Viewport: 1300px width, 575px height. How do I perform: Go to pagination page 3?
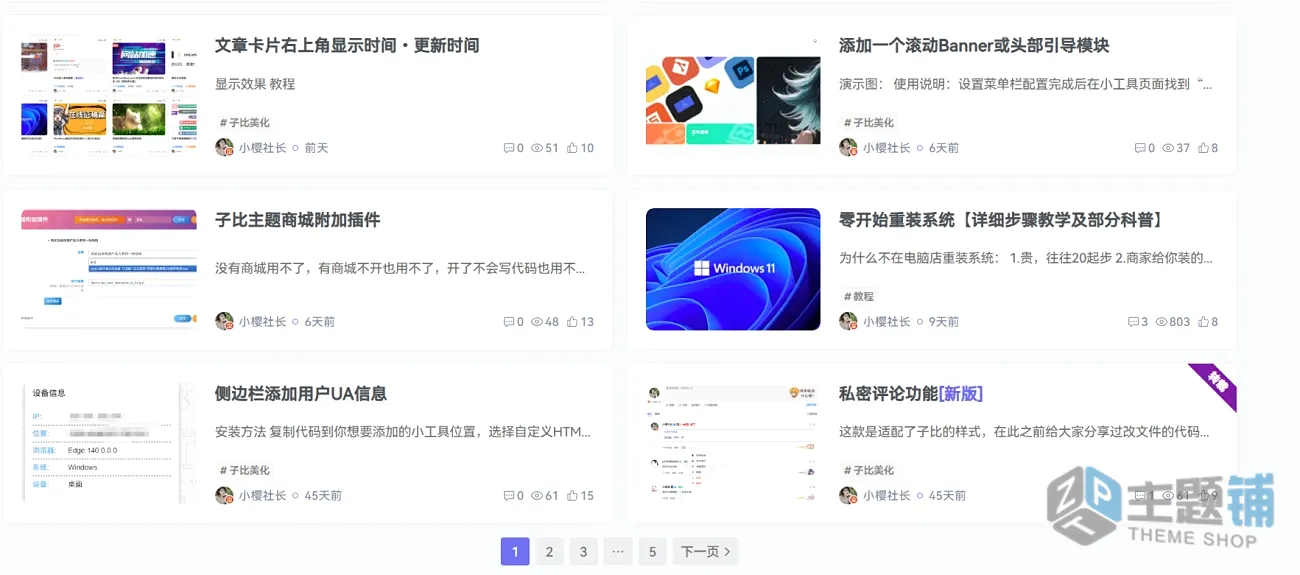[583, 551]
